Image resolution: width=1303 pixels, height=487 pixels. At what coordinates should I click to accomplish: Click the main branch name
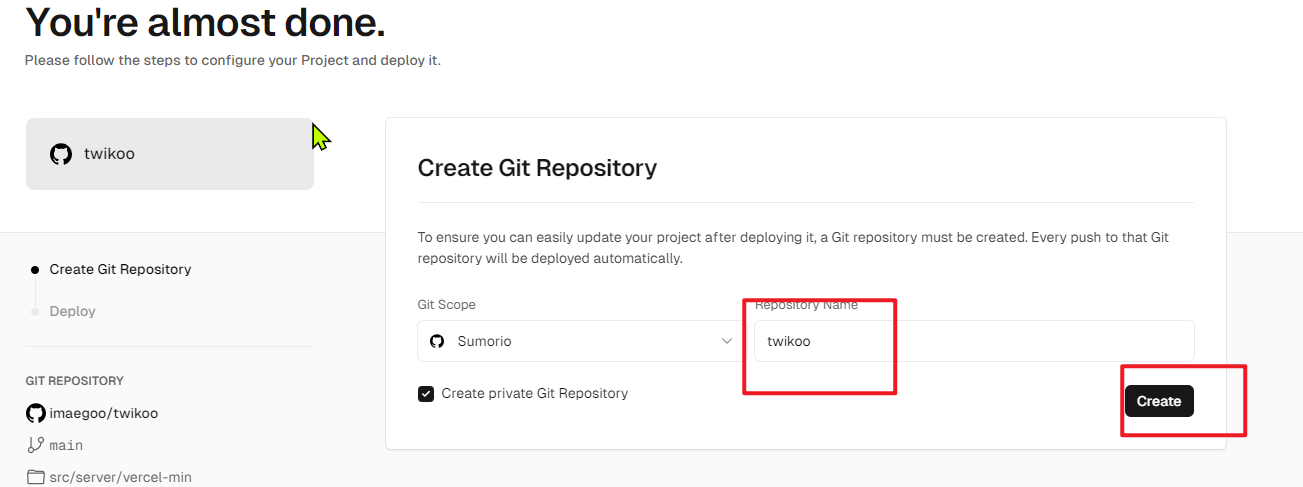coord(66,445)
